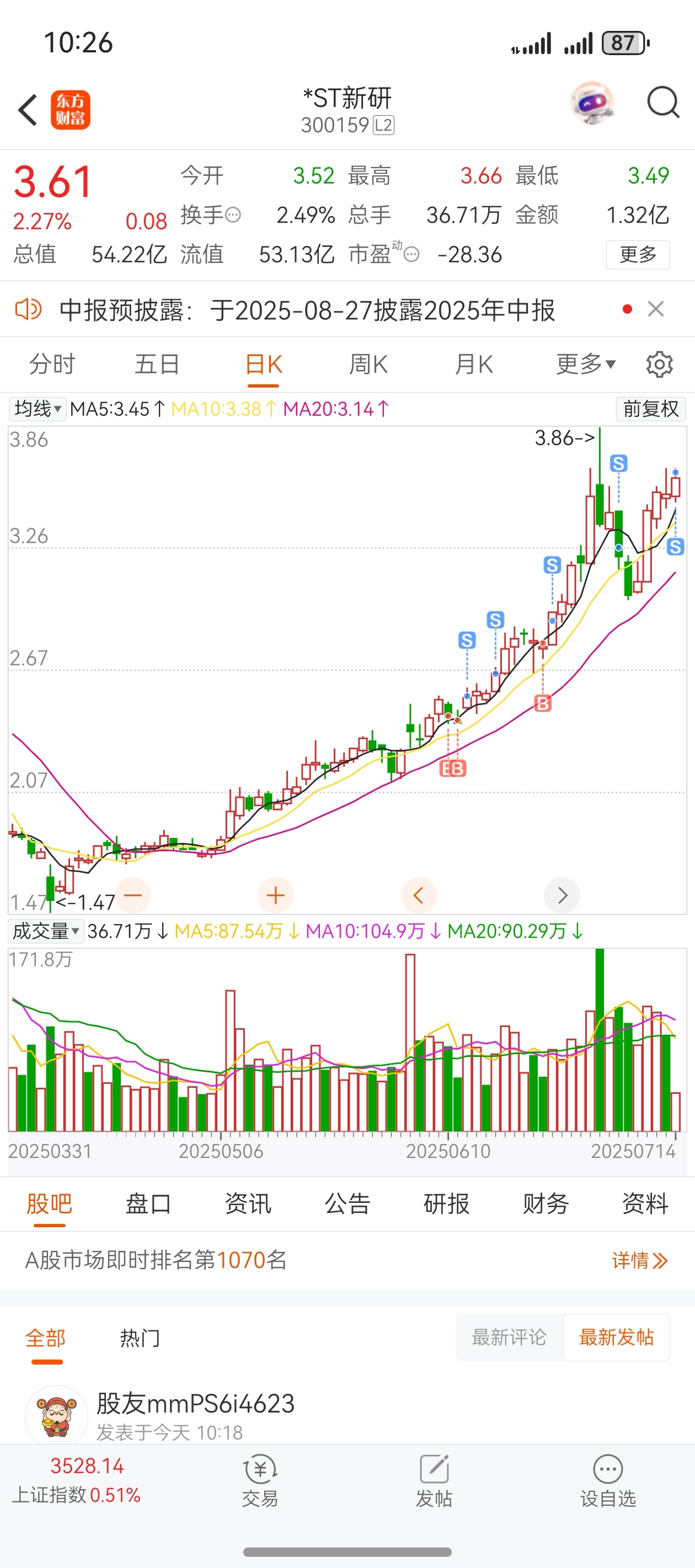
Task: Shift chart left with arrow button
Action: click(x=419, y=895)
